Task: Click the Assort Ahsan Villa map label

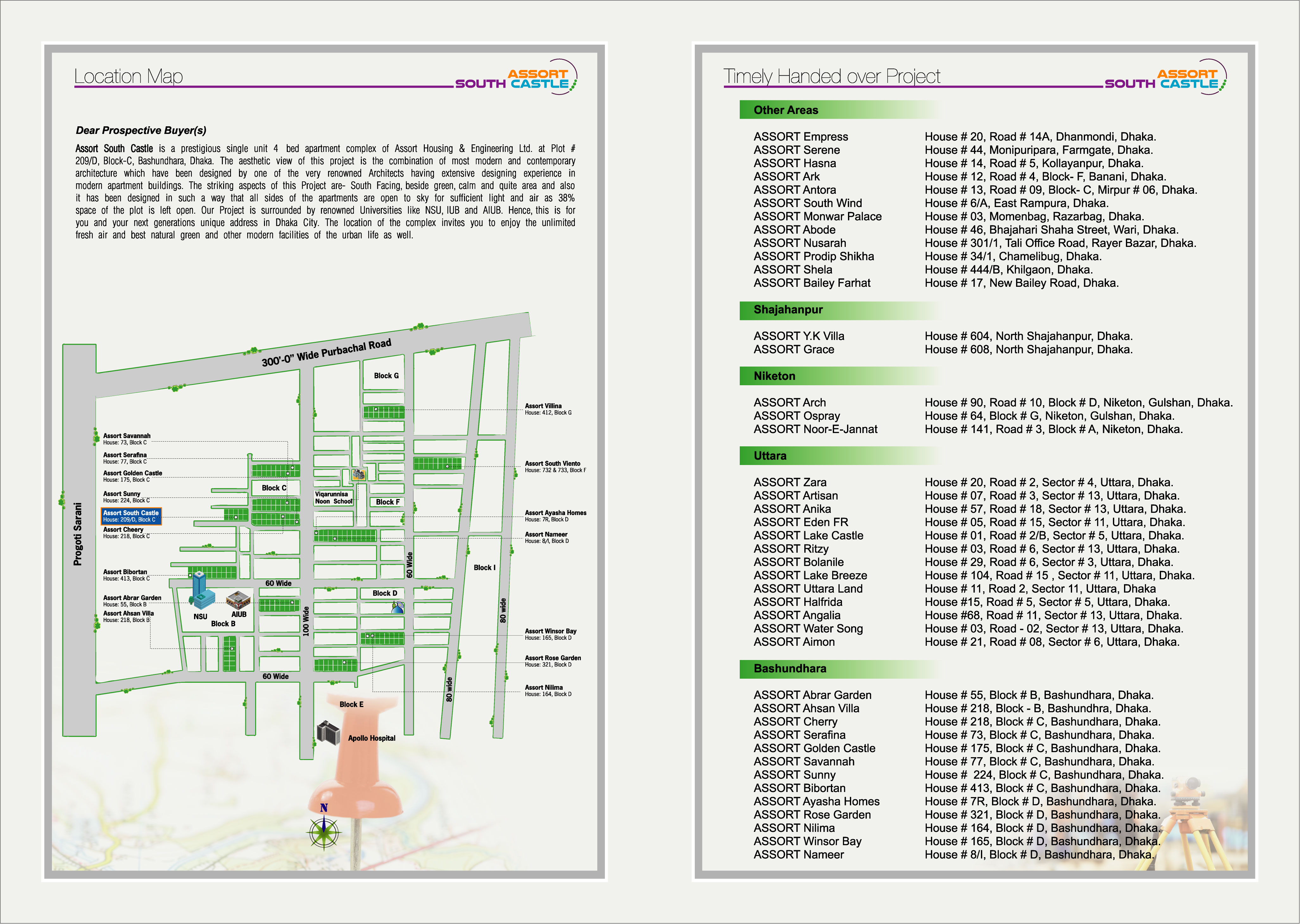Action: pyautogui.click(x=129, y=616)
